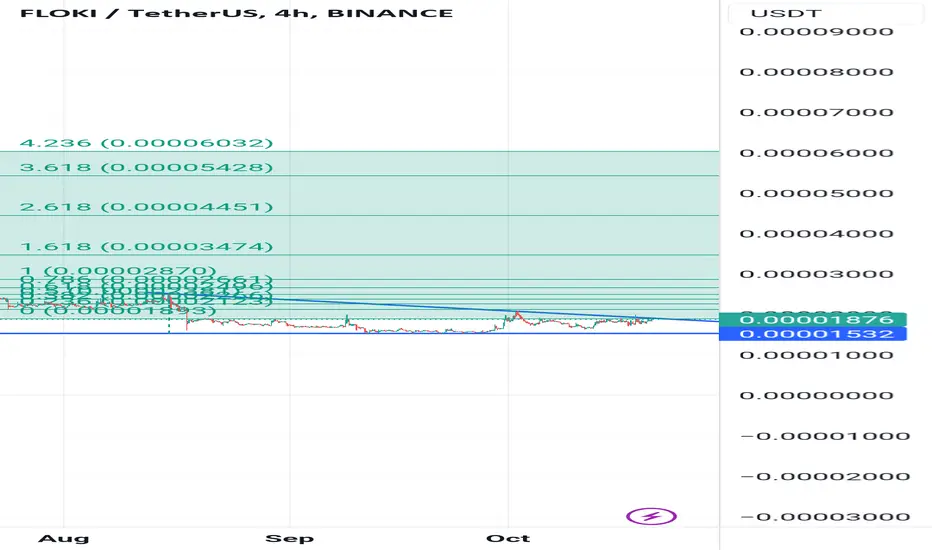Click the 0.00006000 price axis label

coord(817,153)
